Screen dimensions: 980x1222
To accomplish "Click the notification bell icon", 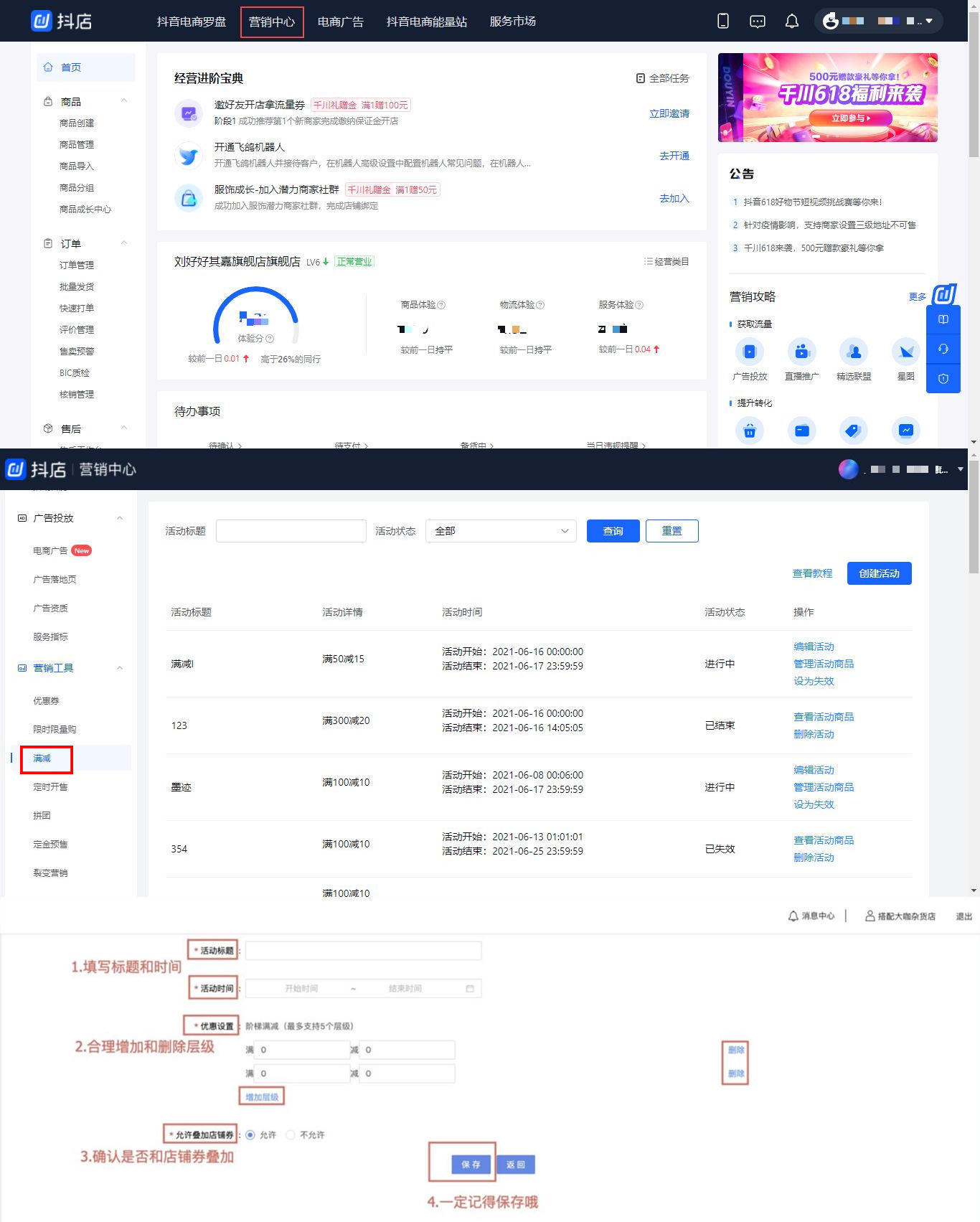I will click(x=791, y=22).
